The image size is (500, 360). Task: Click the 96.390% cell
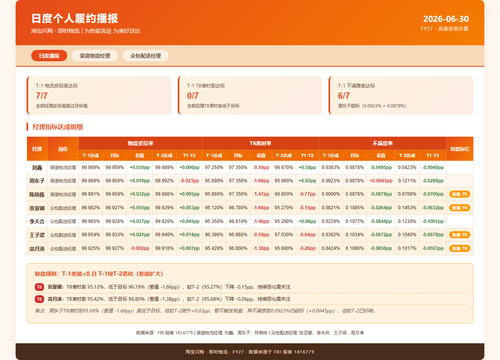214,235
